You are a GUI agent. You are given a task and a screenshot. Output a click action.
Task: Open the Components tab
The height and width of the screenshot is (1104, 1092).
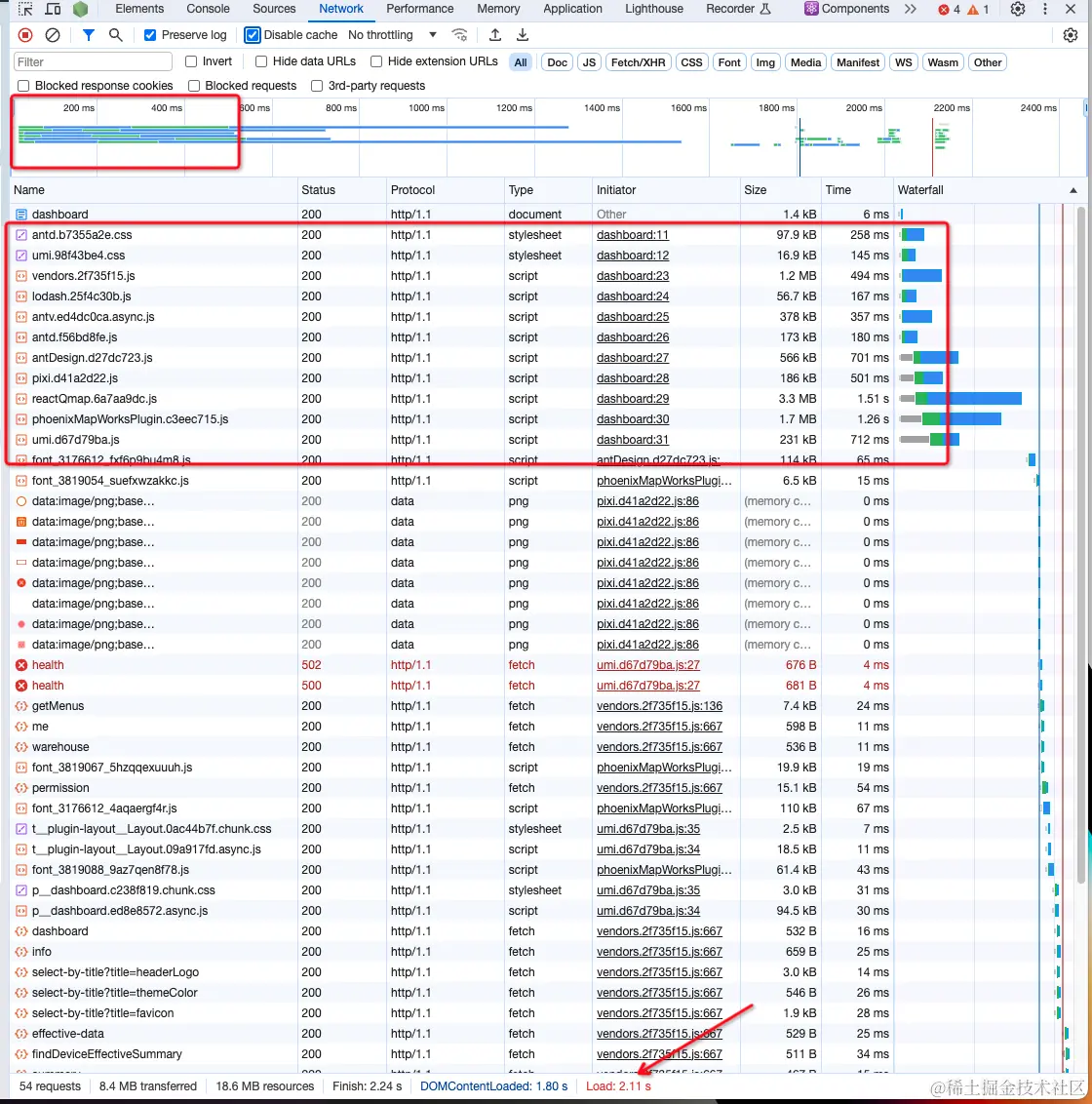point(848,9)
